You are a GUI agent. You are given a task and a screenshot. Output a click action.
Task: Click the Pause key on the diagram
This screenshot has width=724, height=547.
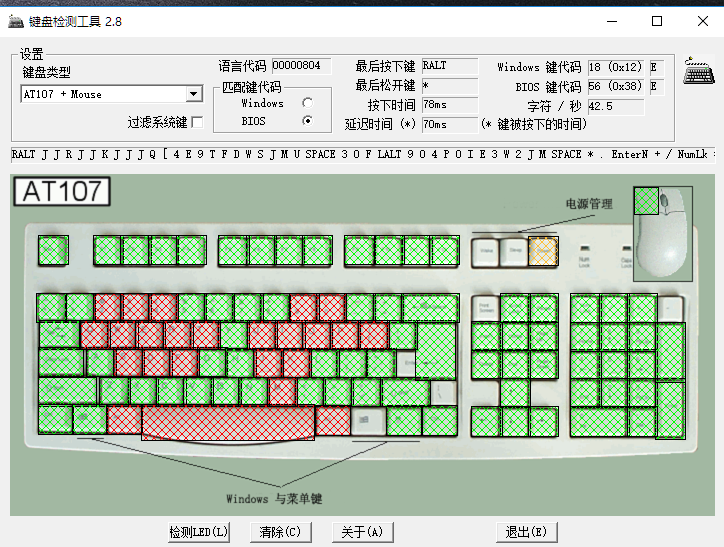[544, 308]
